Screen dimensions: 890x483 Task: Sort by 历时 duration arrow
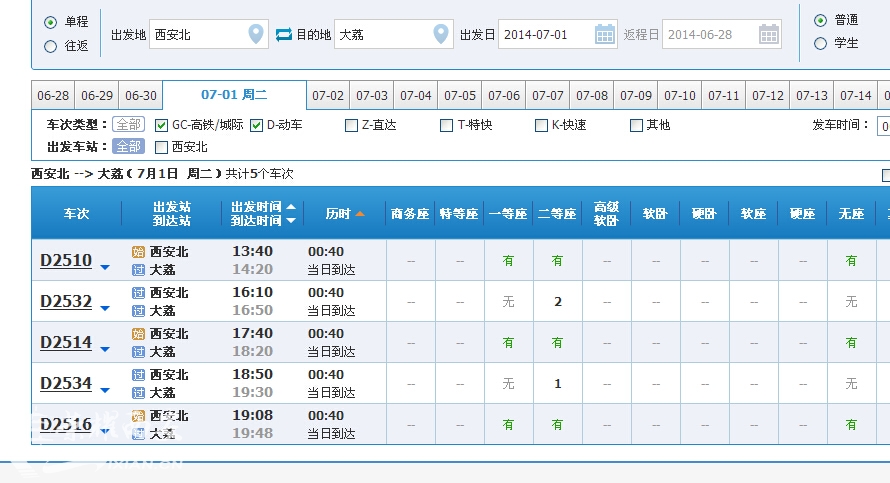pos(360,214)
